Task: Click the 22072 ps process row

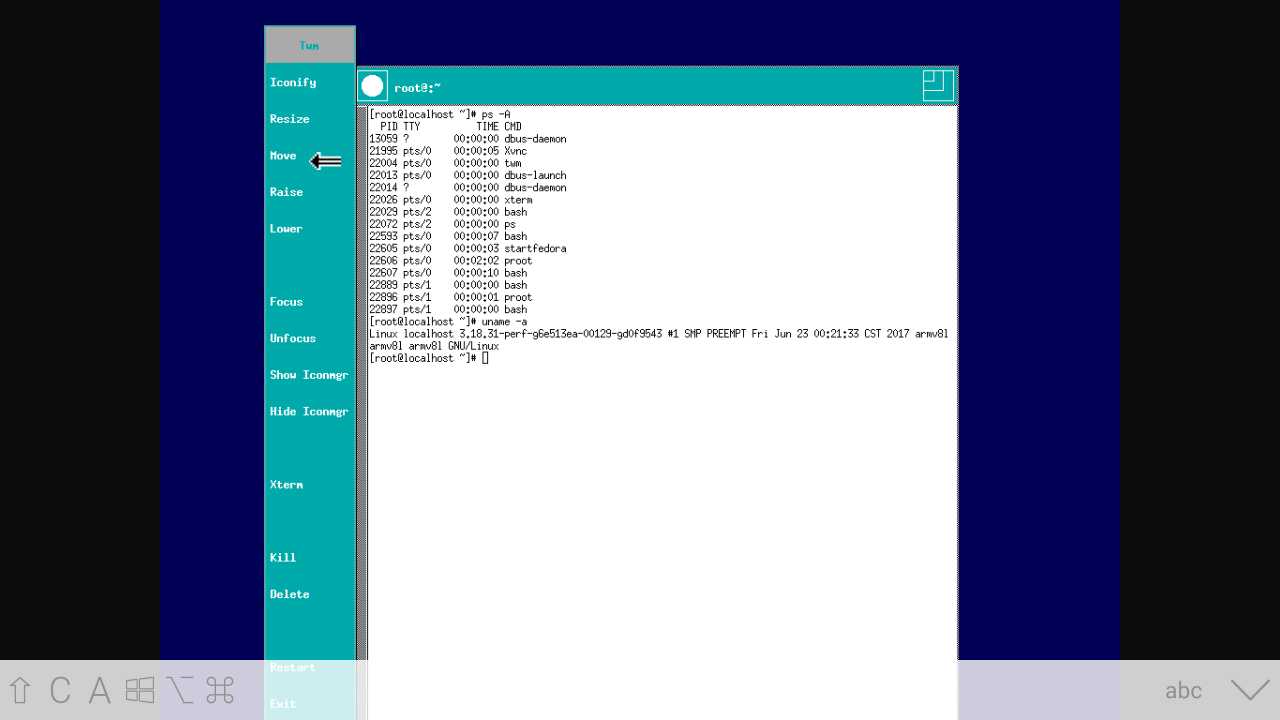Action: click(x=443, y=224)
